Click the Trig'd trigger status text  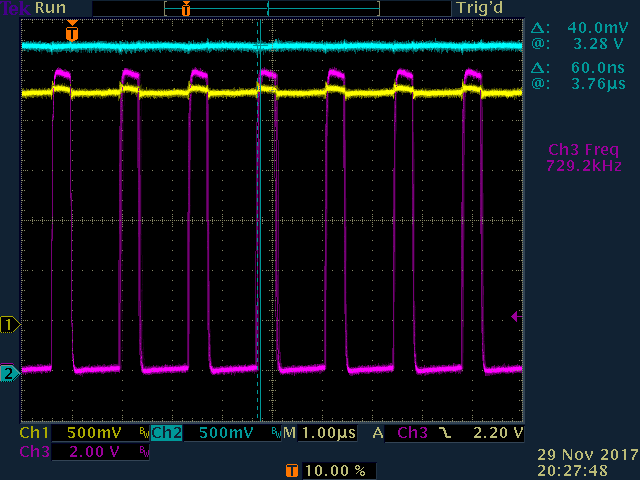[480, 8]
